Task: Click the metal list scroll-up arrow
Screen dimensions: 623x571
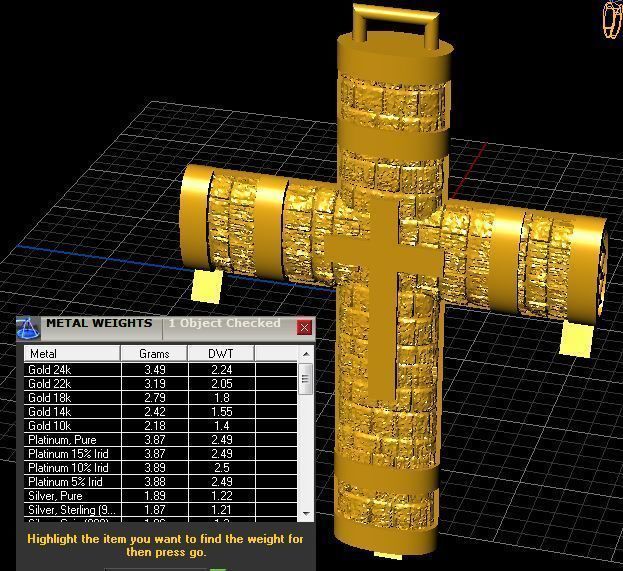Action: pyautogui.click(x=306, y=354)
